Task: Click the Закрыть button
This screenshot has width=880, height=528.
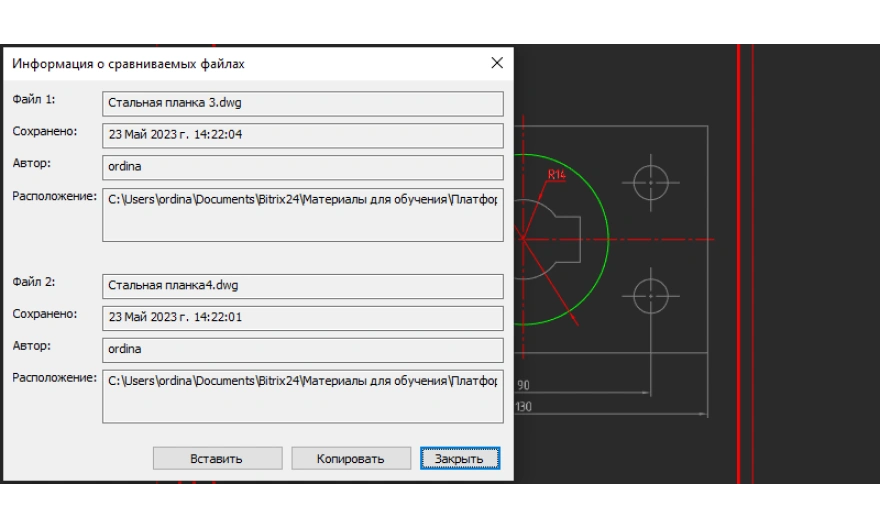Action: point(459,459)
